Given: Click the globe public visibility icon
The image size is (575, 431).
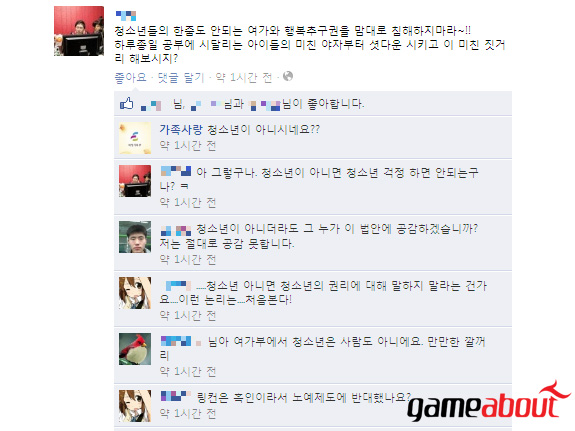Looking at the screenshot, I should tap(288, 76).
